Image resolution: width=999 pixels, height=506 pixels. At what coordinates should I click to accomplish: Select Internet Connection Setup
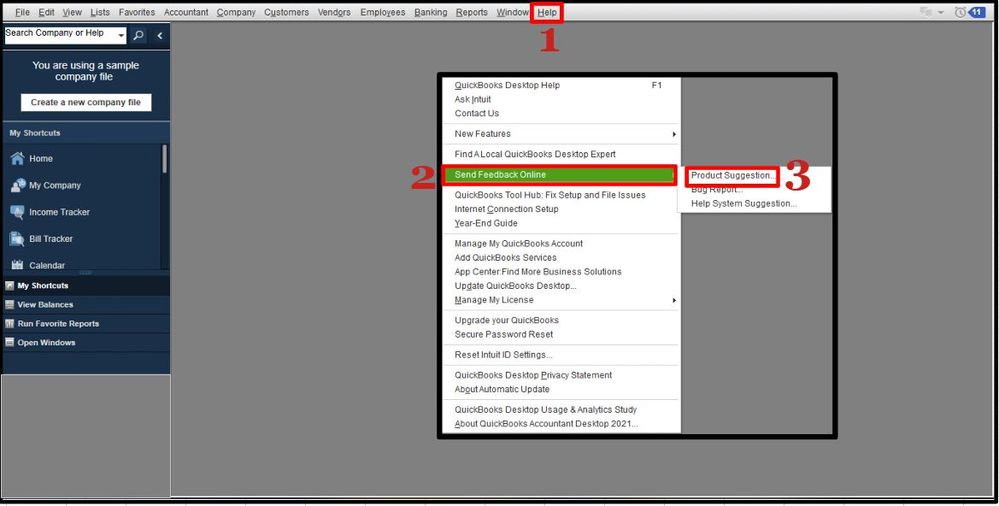pos(562,209)
